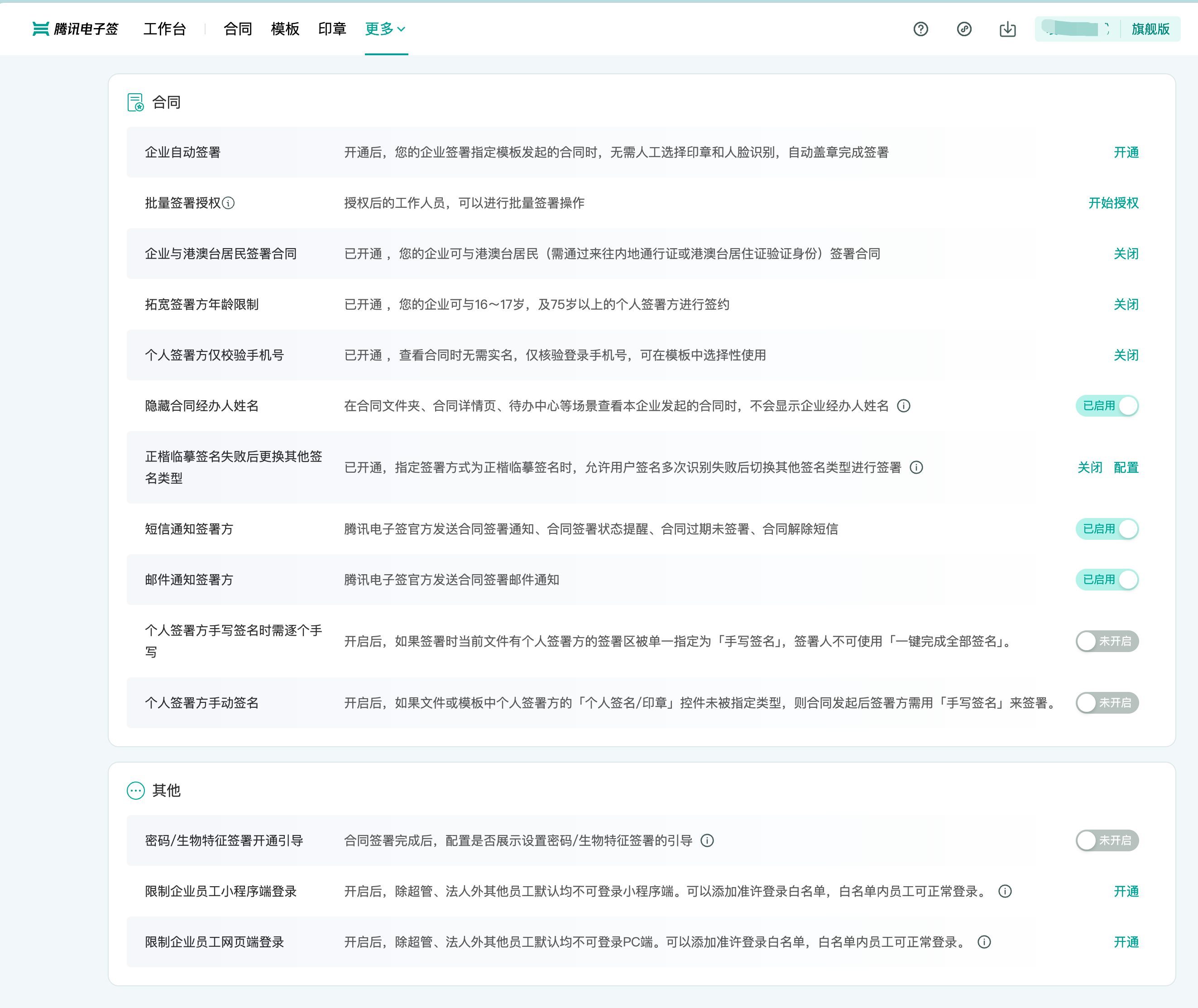The height and width of the screenshot is (1008, 1198).
Task: Disable the 隐藏合同经办人姓名 toggle
Action: (1107, 406)
